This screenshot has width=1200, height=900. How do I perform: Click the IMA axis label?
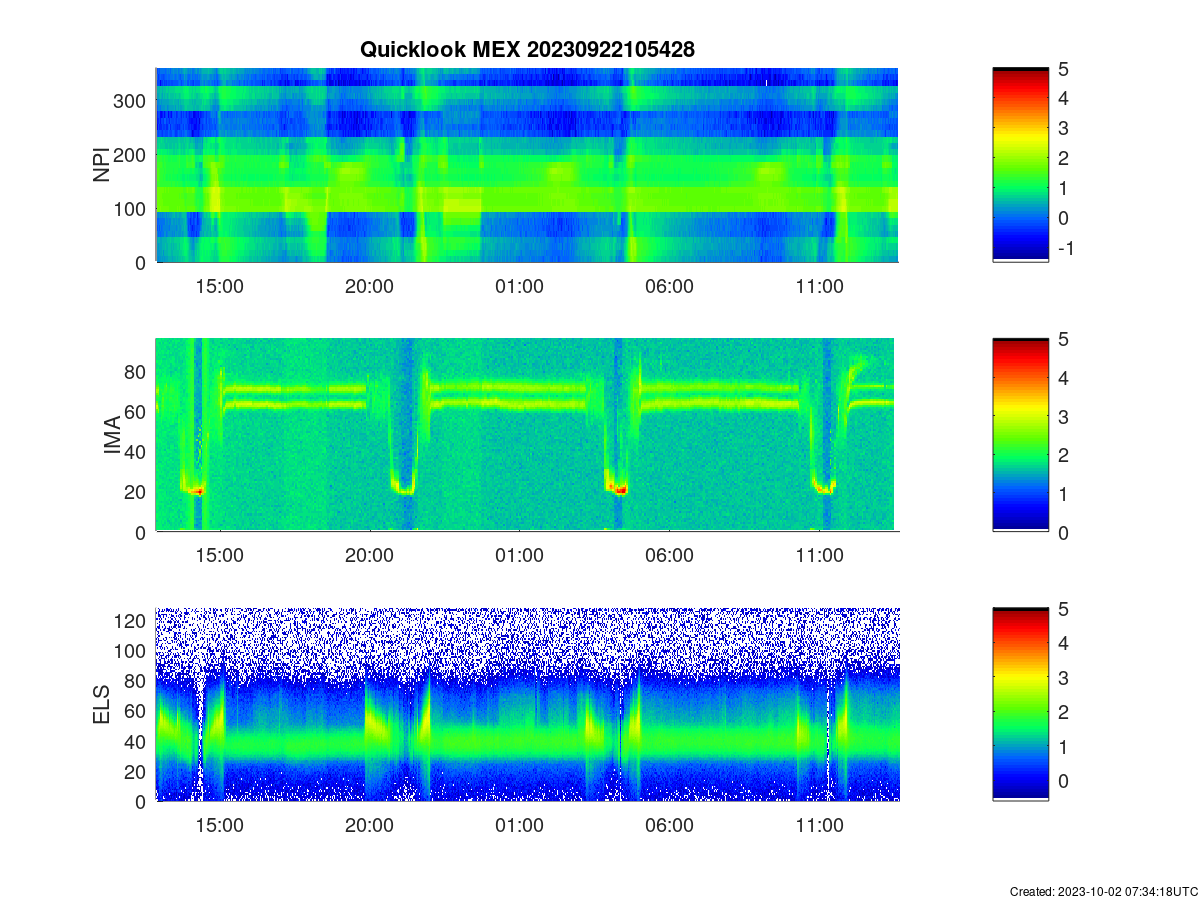[111, 435]
